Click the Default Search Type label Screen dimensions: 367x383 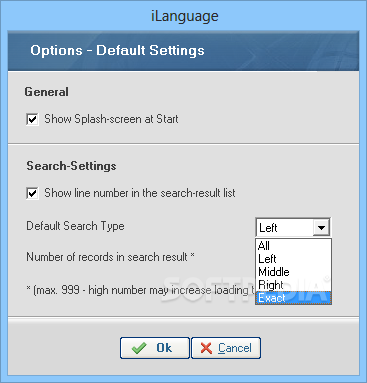pos(75,226)
